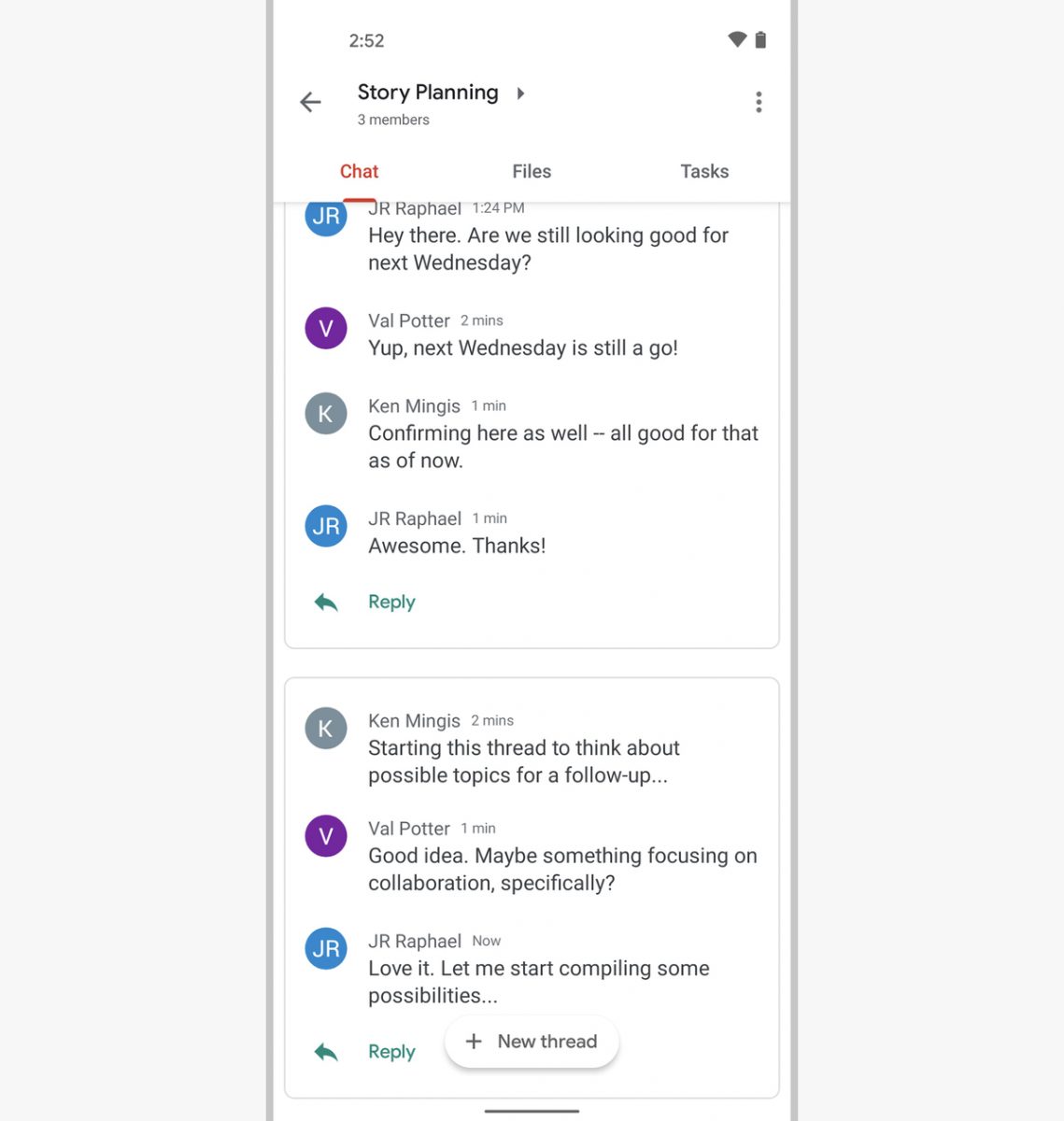Click the reply arrow icon in the follow-up thread

tap(326, 1052)
